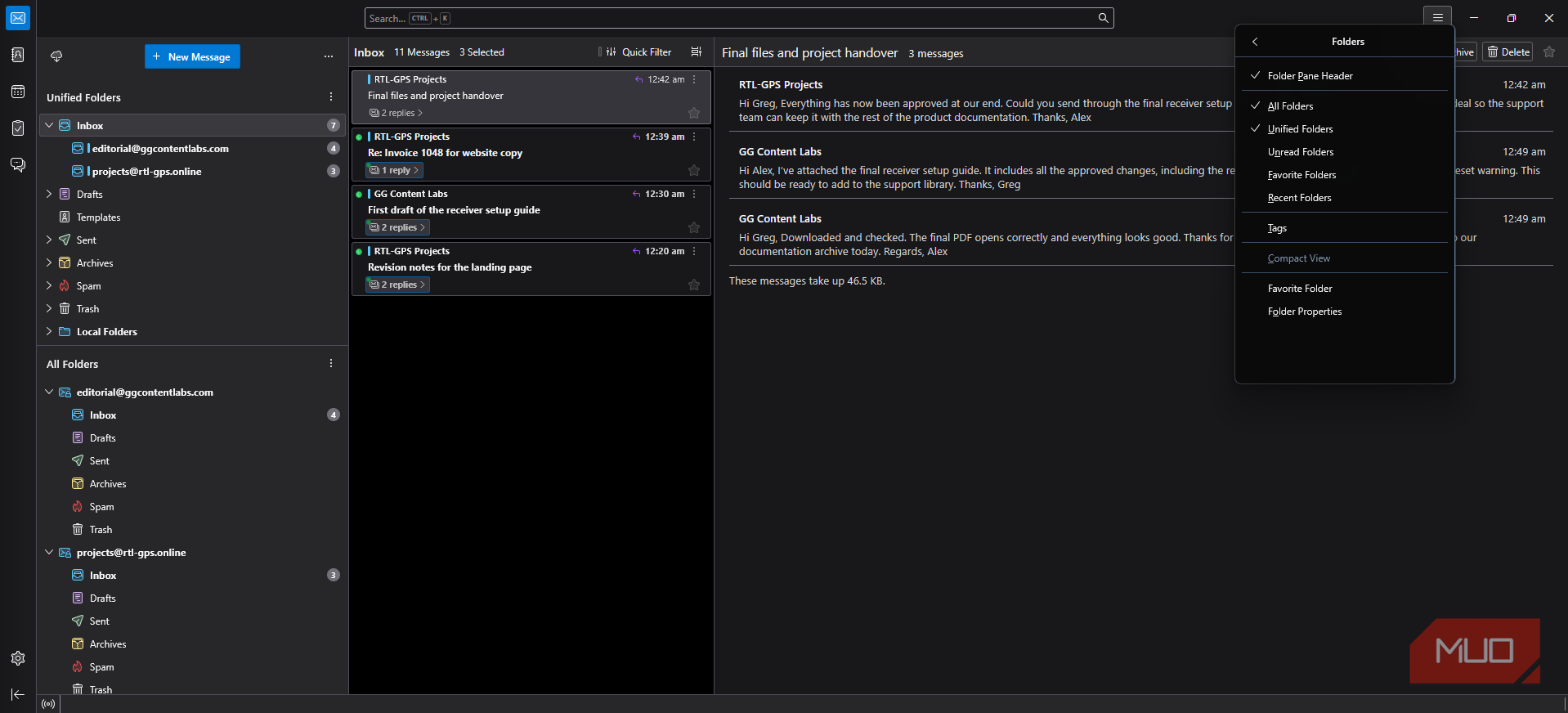Expand the unified Archives folder
The height and width of the screenshot is (713, 1568).
(x=49, y=262)
